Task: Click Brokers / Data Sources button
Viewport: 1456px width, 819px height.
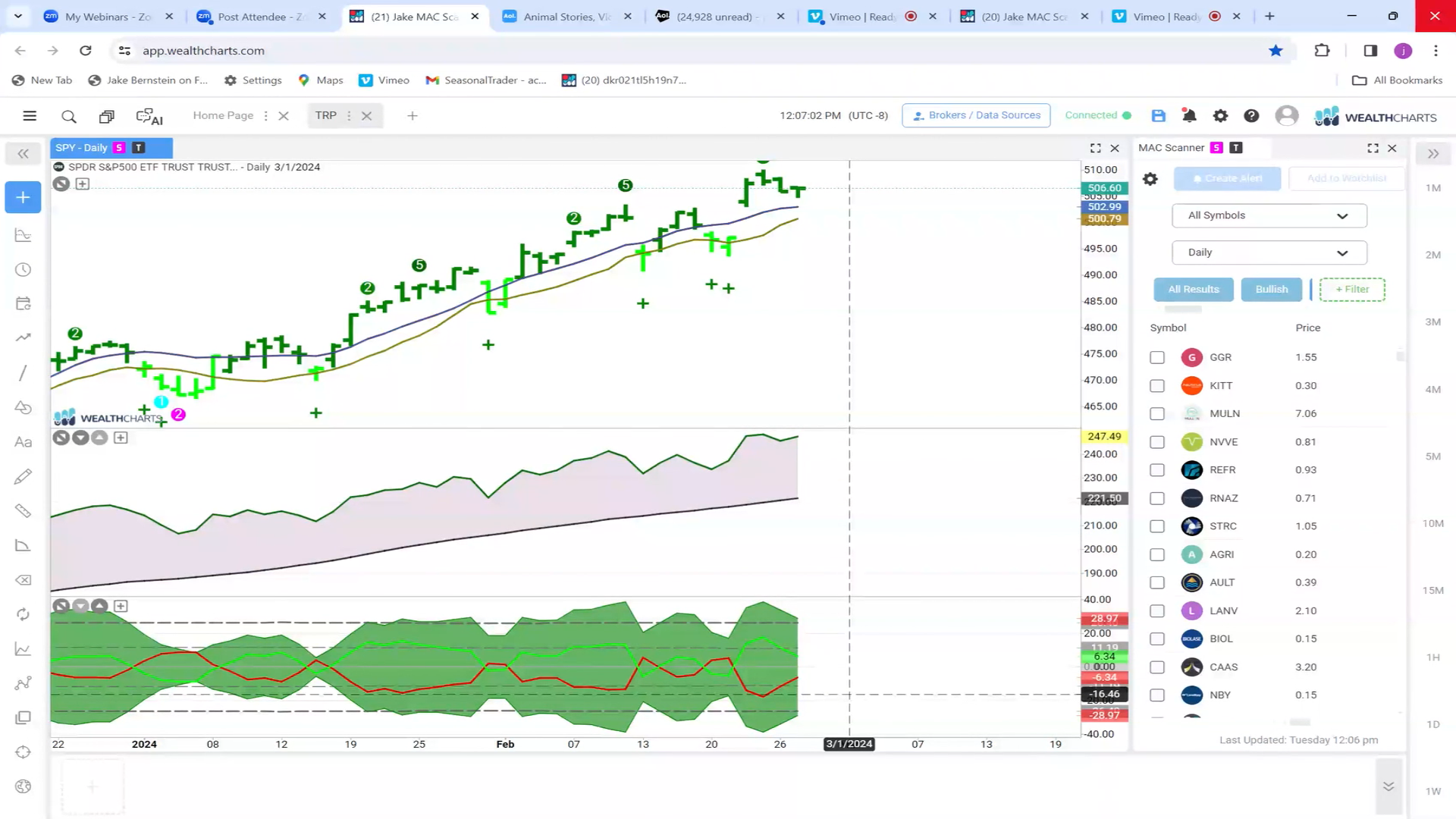Action: 976,115
